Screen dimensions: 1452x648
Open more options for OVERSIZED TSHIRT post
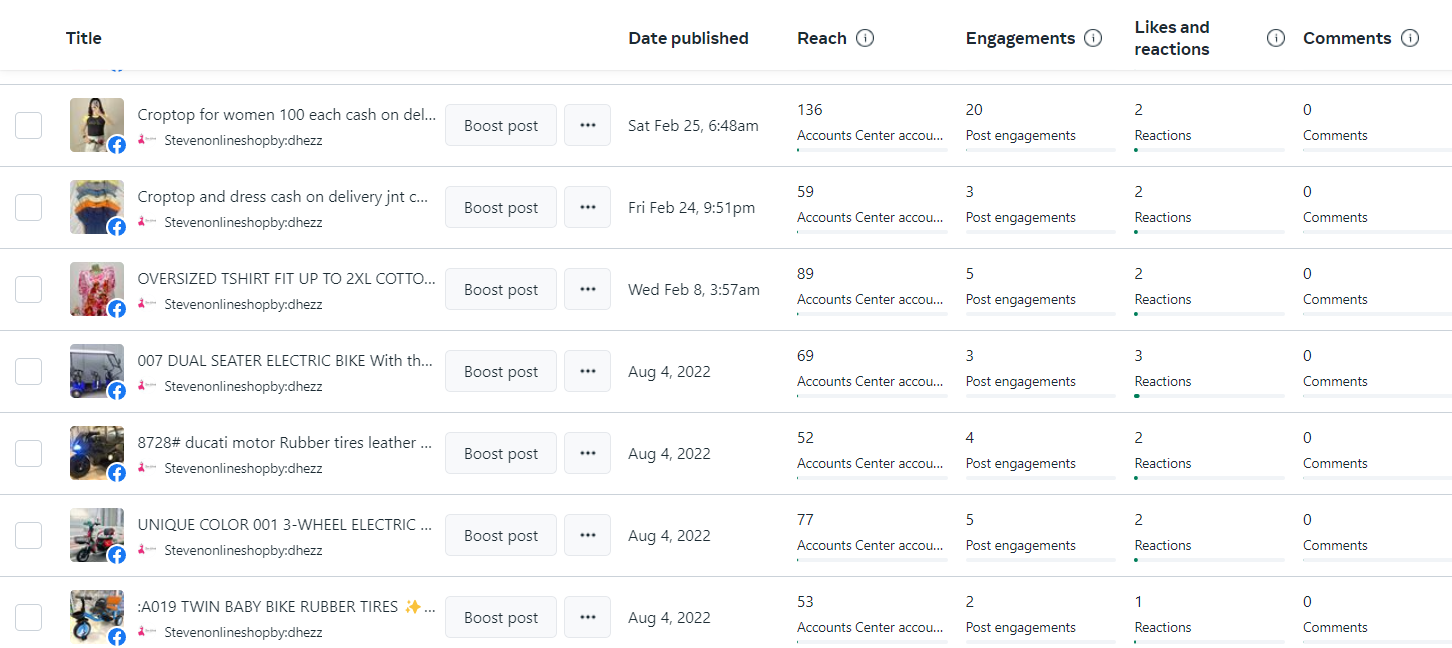pyautogui.click(x=587, y=289)
